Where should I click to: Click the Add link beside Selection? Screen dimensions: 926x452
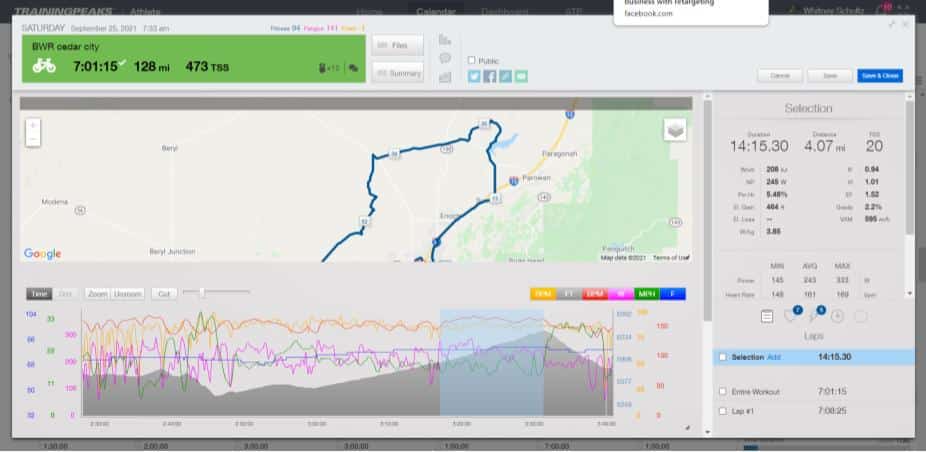click(x=773, y=357)
